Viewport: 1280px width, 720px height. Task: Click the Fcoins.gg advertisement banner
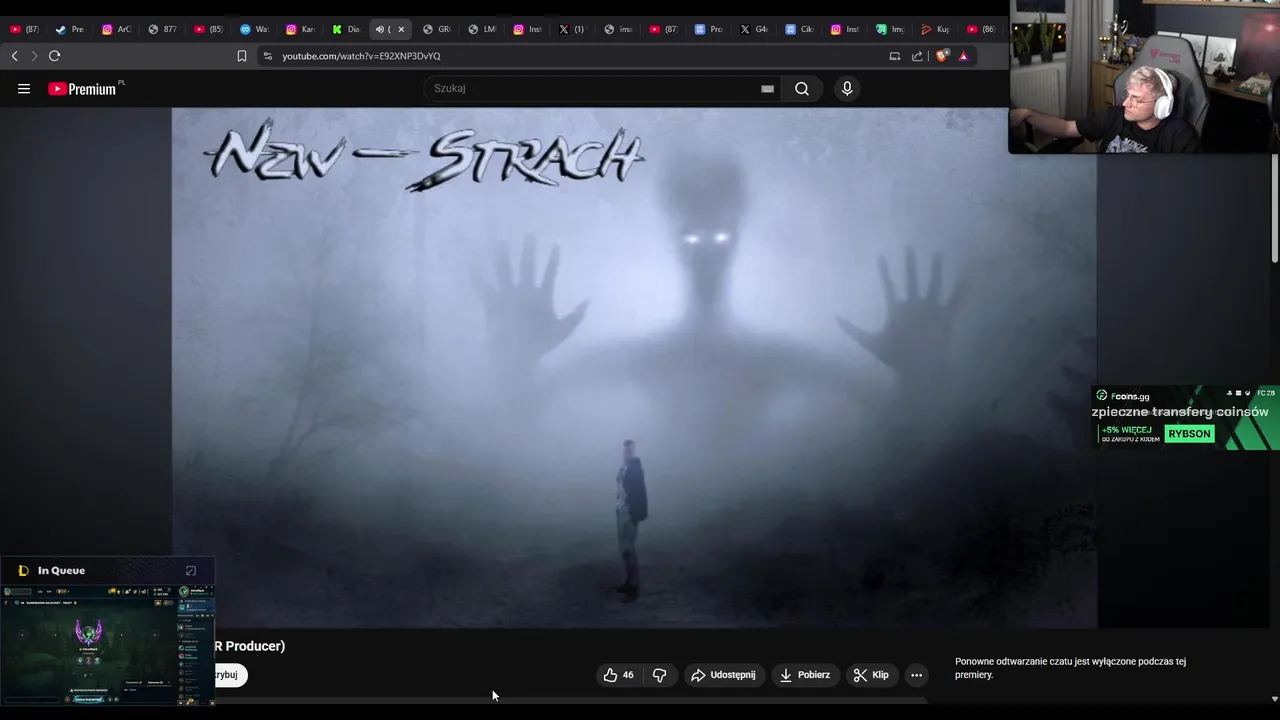1185,417
